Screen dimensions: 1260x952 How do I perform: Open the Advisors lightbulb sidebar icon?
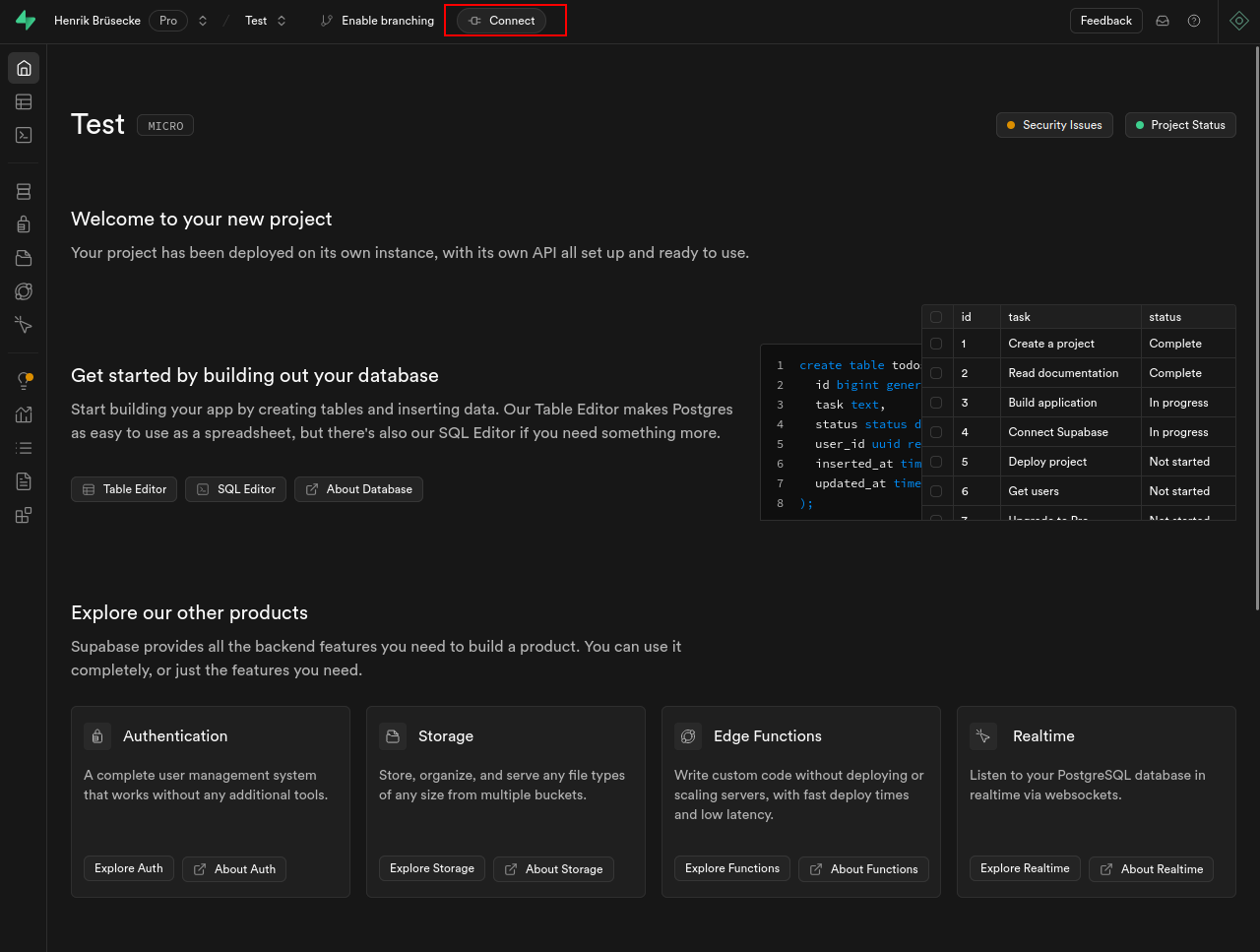24,381
